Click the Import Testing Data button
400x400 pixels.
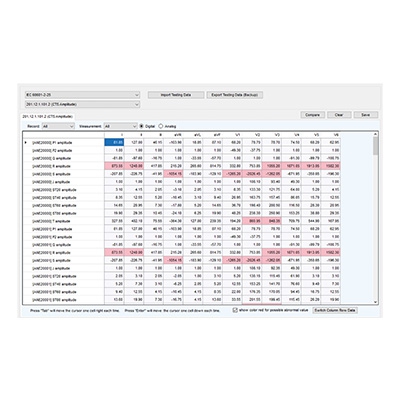pos(176,95)
